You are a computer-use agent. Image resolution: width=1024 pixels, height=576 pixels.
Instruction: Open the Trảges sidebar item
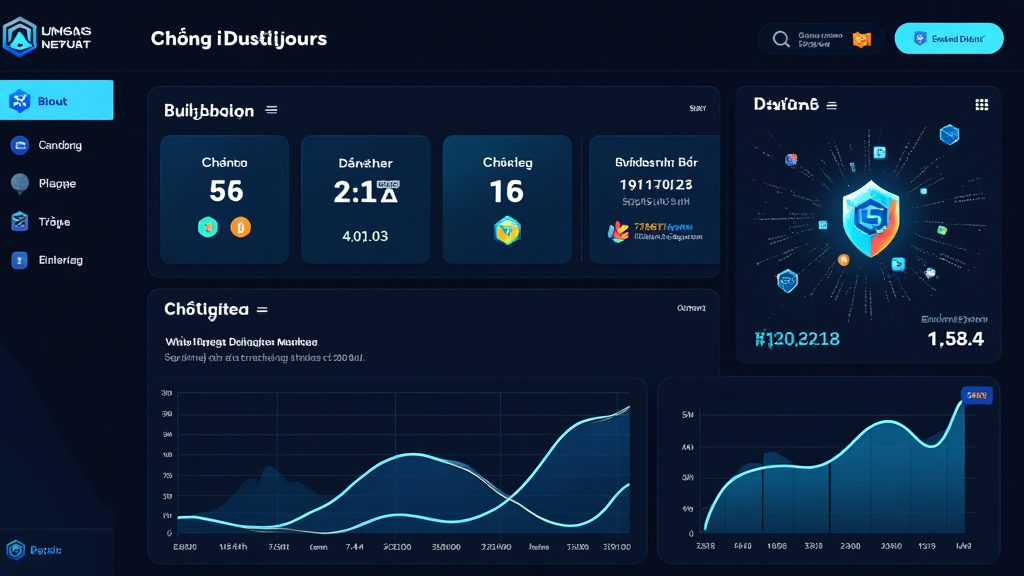pyautogui.click(x=56, y=222)
